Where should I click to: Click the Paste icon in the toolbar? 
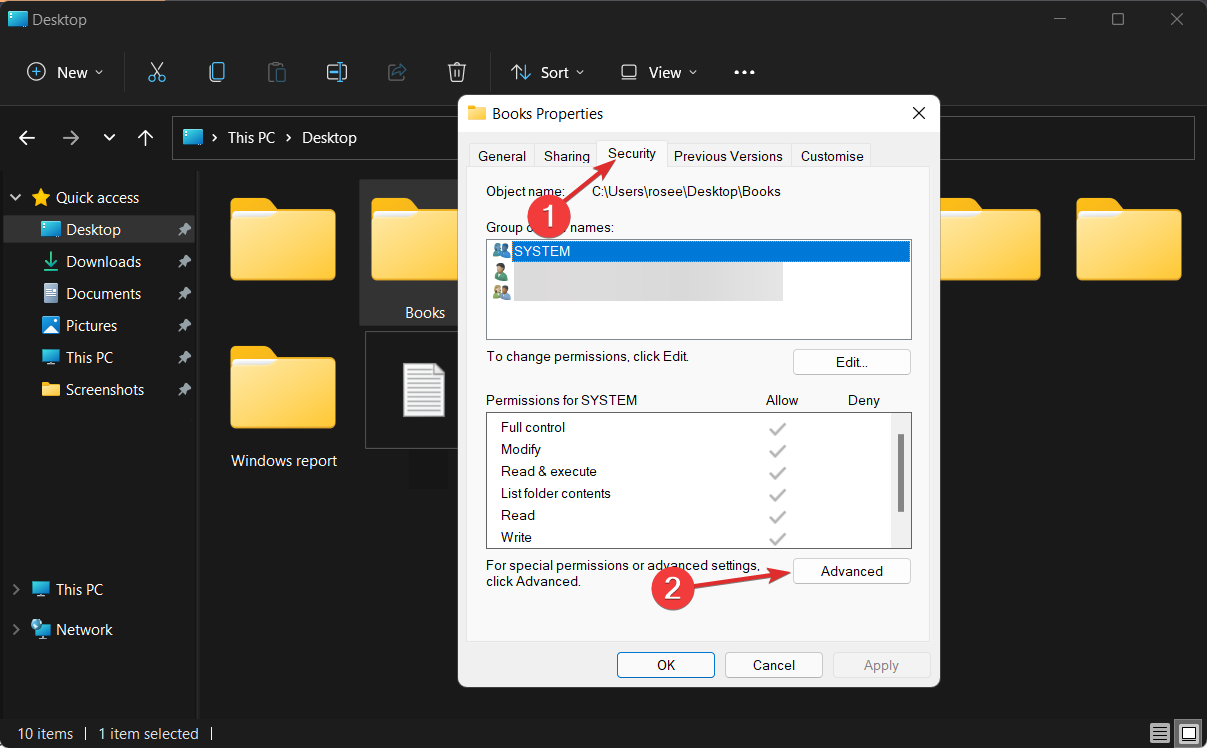pos(277,72)
